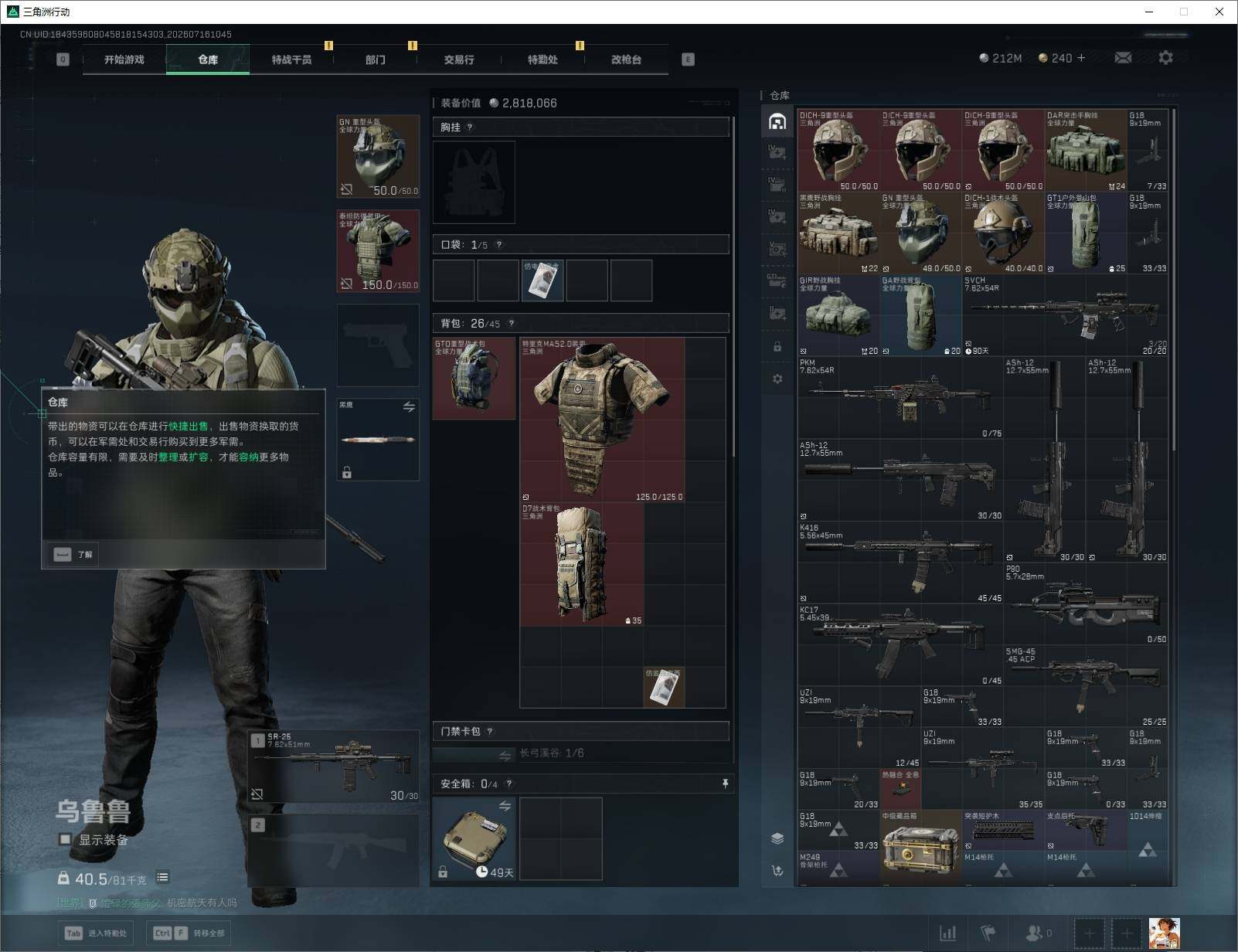Open the mail envelope icon

click(x=1123, y=58)
